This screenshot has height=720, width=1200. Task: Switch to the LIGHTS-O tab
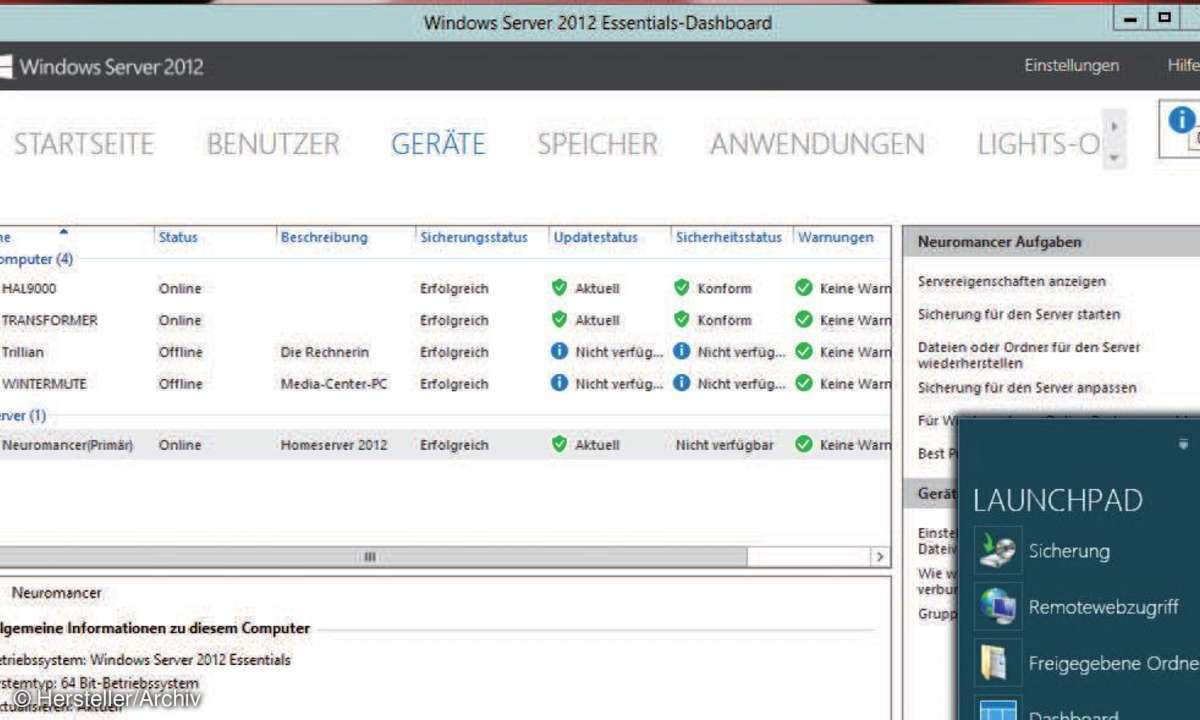click(x=1039, y=145)
